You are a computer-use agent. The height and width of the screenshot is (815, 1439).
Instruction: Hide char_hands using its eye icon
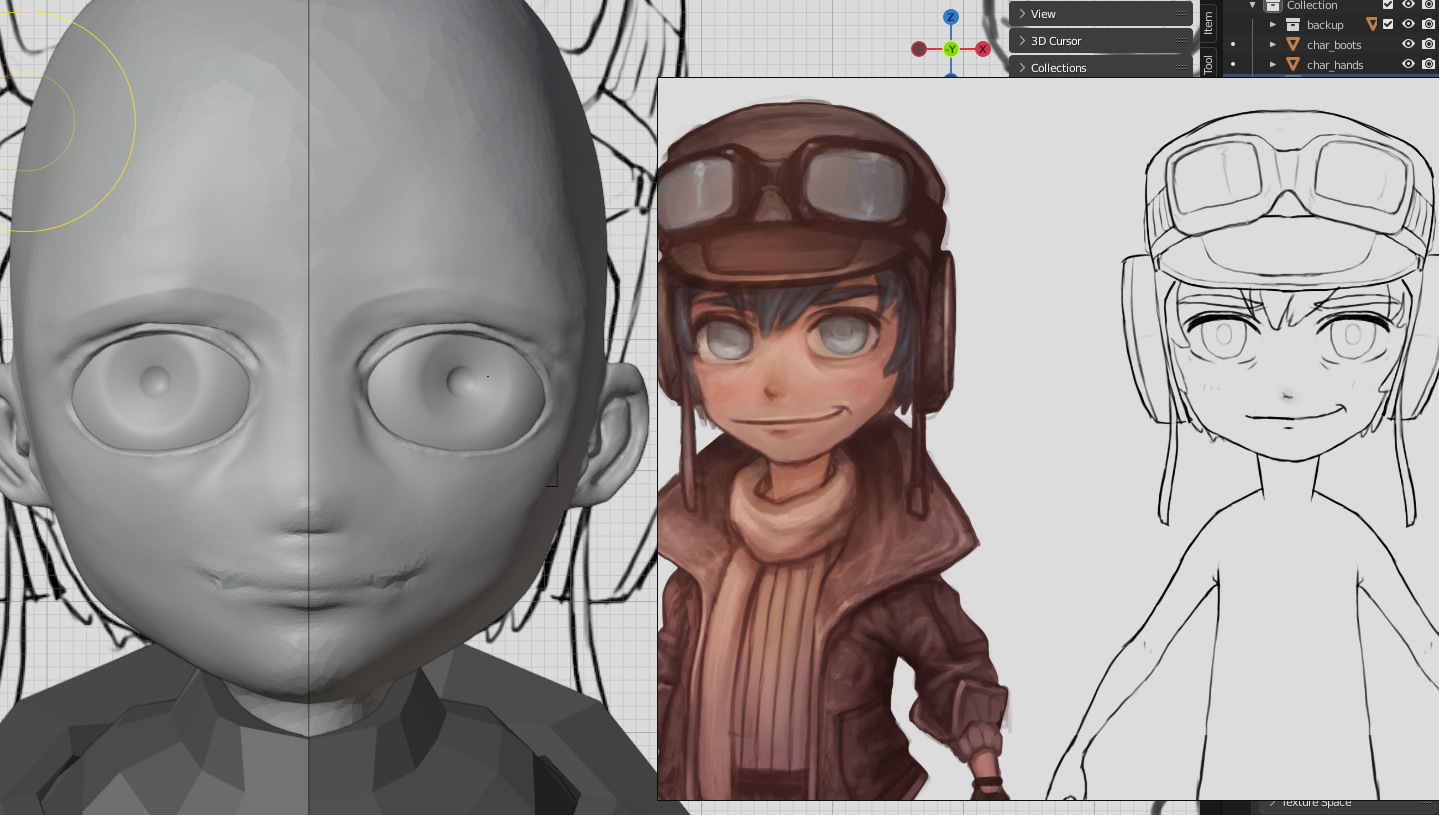(x=1409, y=65)
